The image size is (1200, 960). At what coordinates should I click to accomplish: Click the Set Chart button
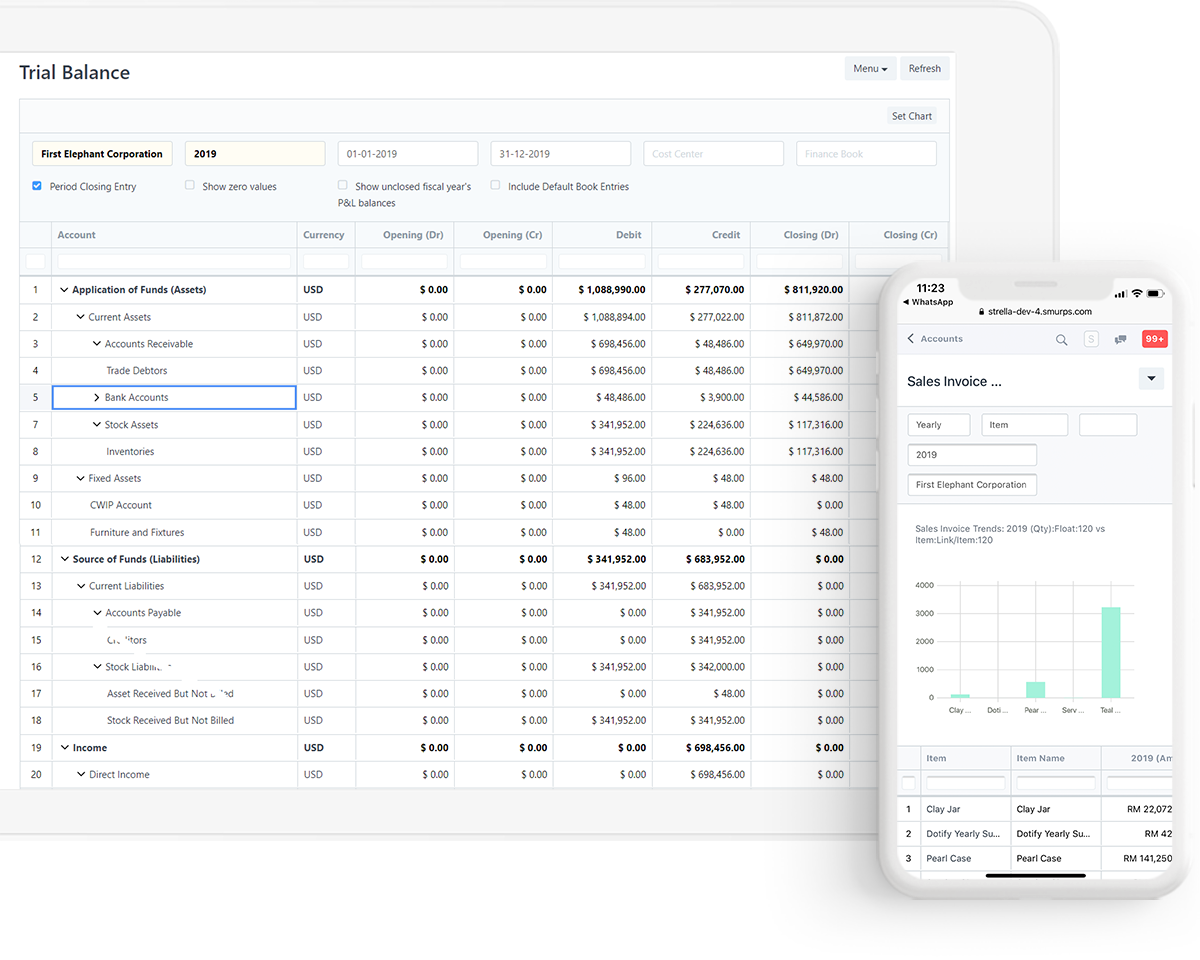pos(911,115)
